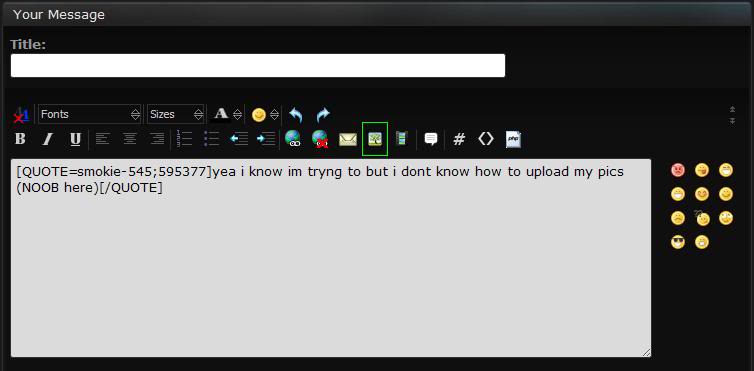Open the Fonts dropdown
Viewport: 754px width, 371px height.
(90, 114)
